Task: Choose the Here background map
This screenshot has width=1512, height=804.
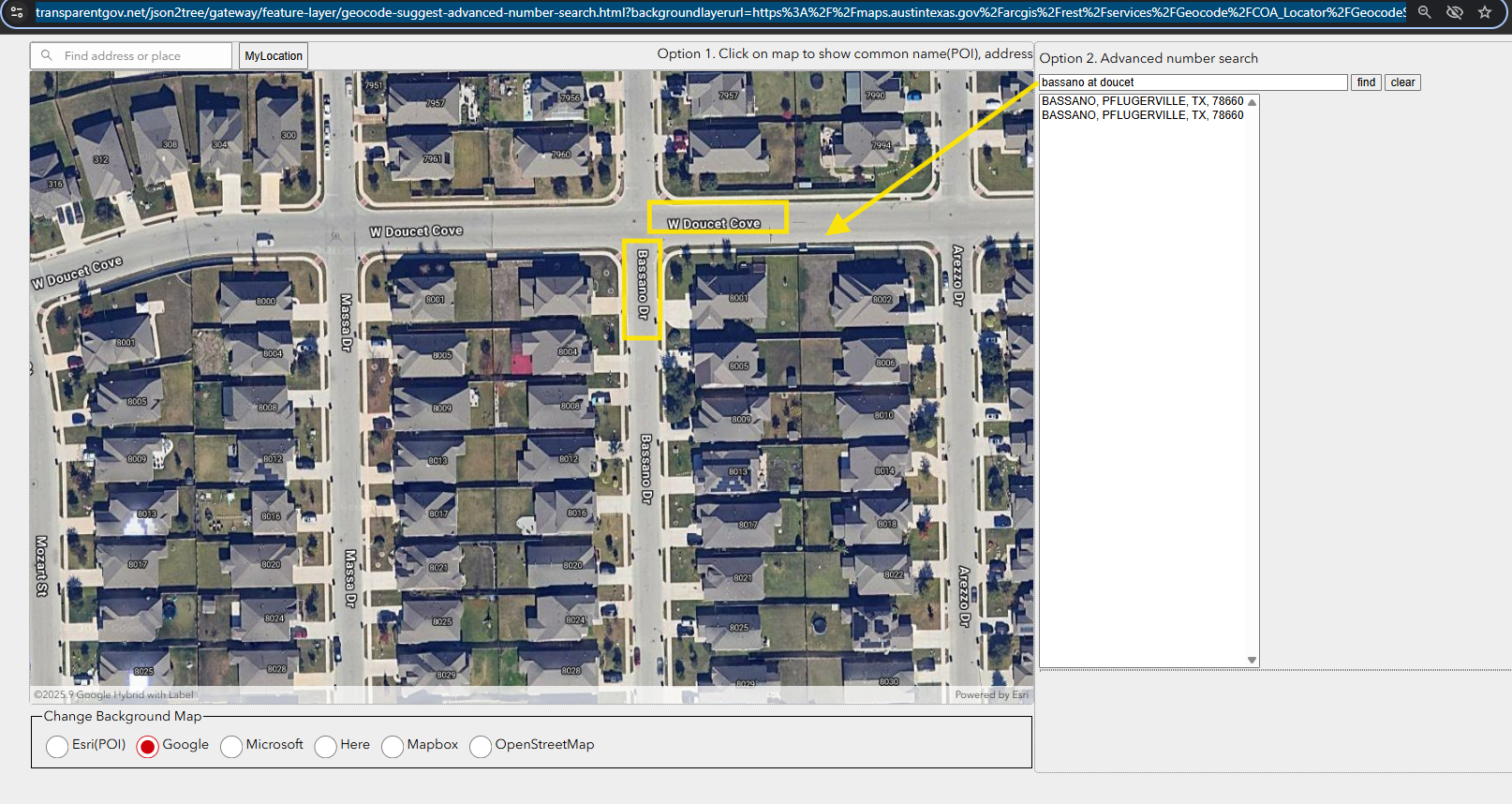Action: pos(326,746)
